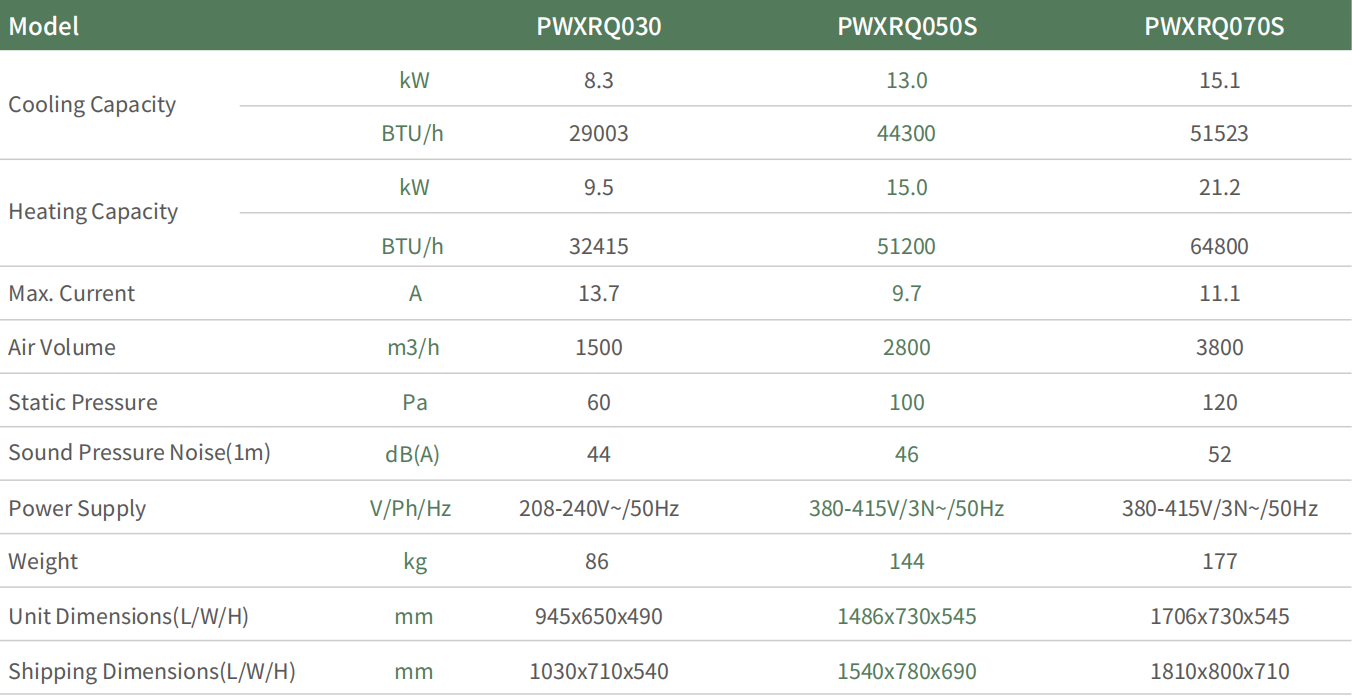Click the 1706x730x545 unit dimensions value
Screen dimensions: 1352x698
(1219, 616)
